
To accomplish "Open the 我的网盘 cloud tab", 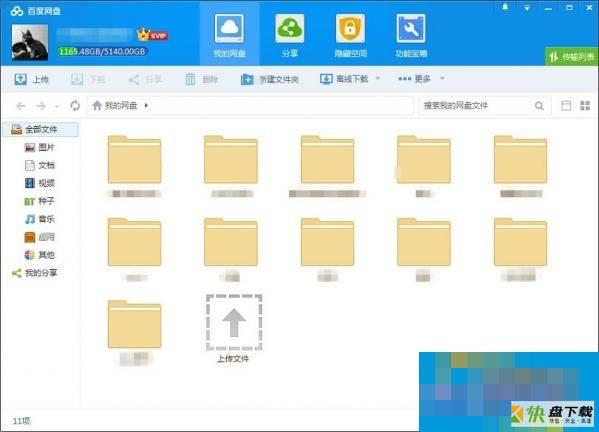I will 229,36.
